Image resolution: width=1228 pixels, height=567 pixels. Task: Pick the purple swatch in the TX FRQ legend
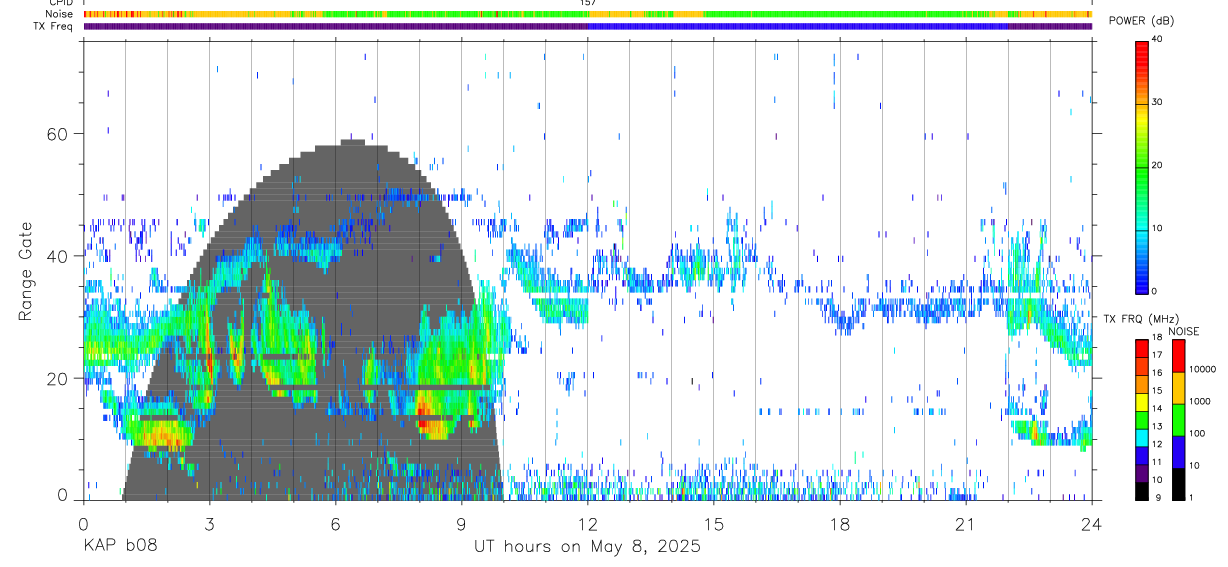click(x=1141, y=471)
